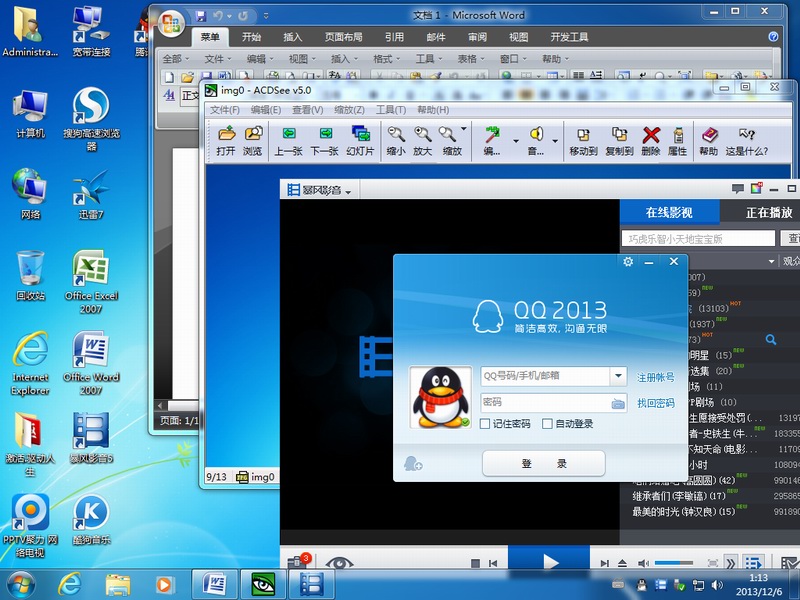Open Windows Start button

click(21, 585)
